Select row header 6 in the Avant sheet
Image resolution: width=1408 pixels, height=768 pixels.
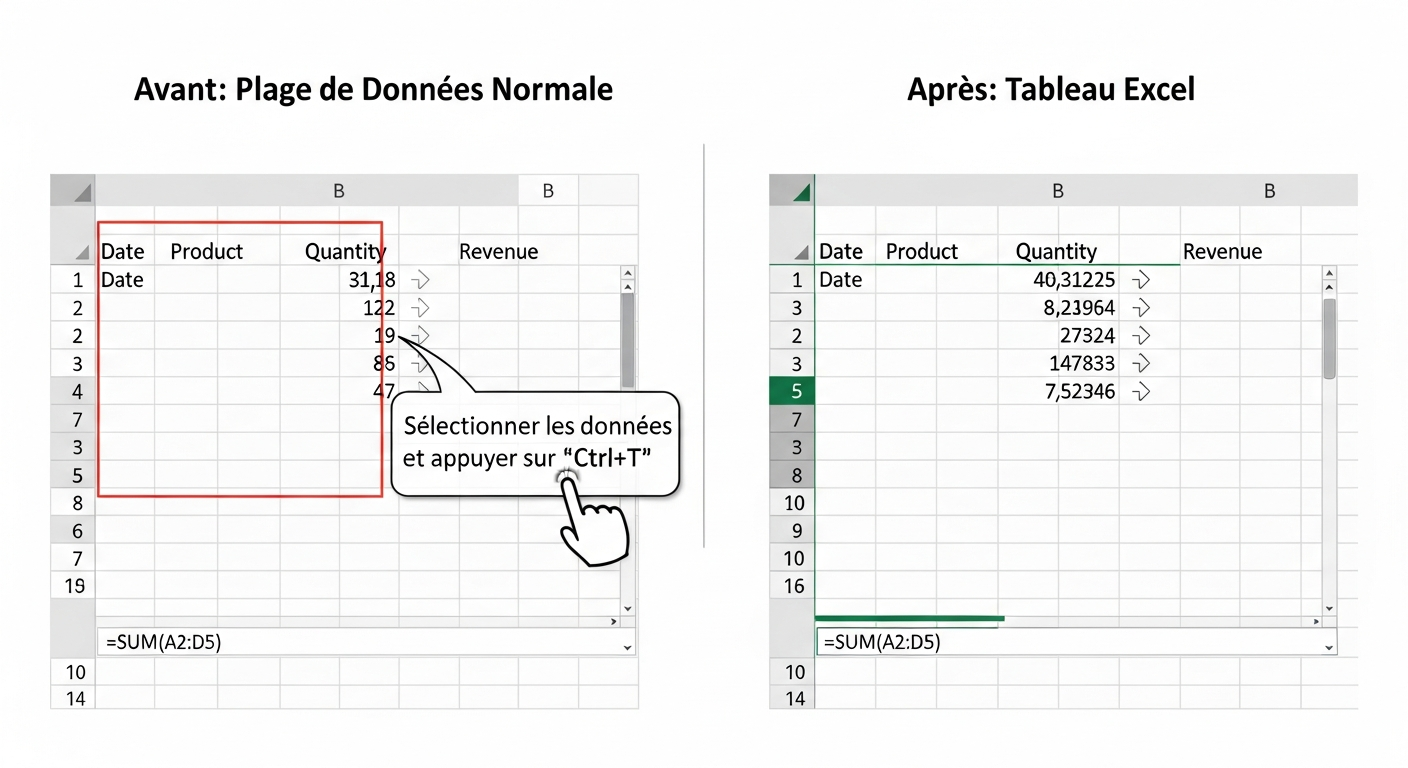point(73,531)
